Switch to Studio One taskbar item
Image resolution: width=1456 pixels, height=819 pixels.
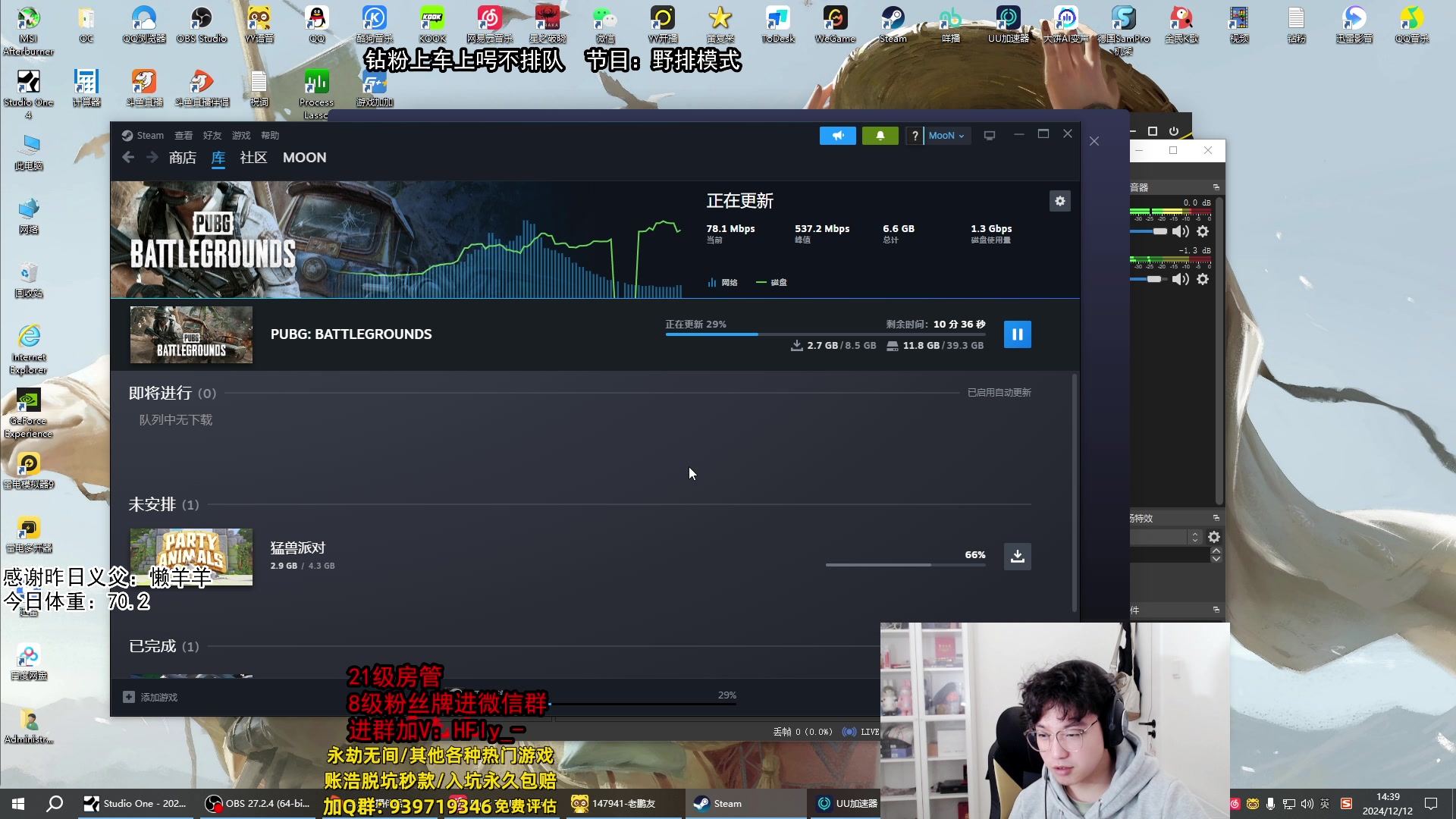pos(136,804)
